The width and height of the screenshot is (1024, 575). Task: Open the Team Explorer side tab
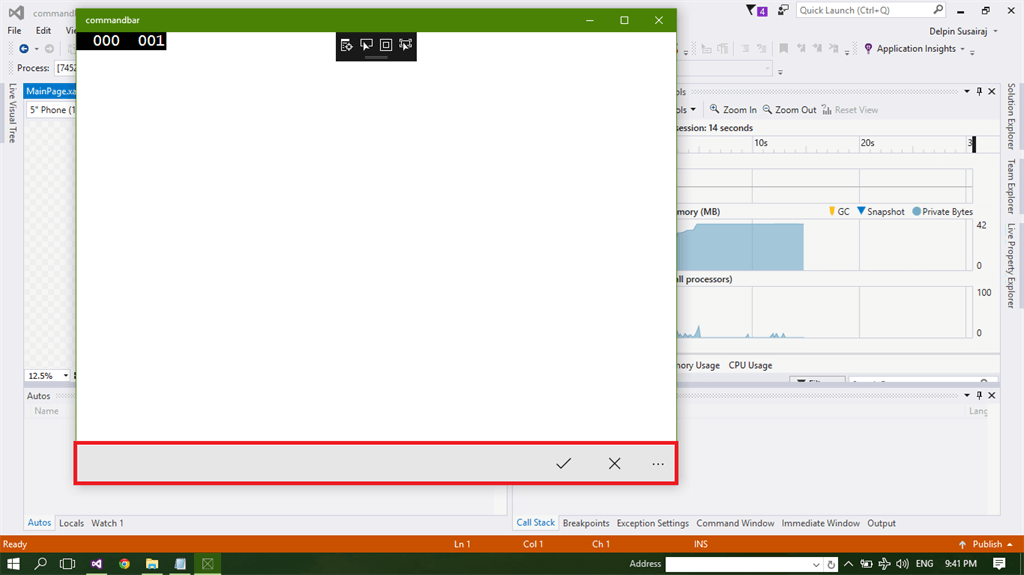pyautogui.click(x=1011, y=186)
